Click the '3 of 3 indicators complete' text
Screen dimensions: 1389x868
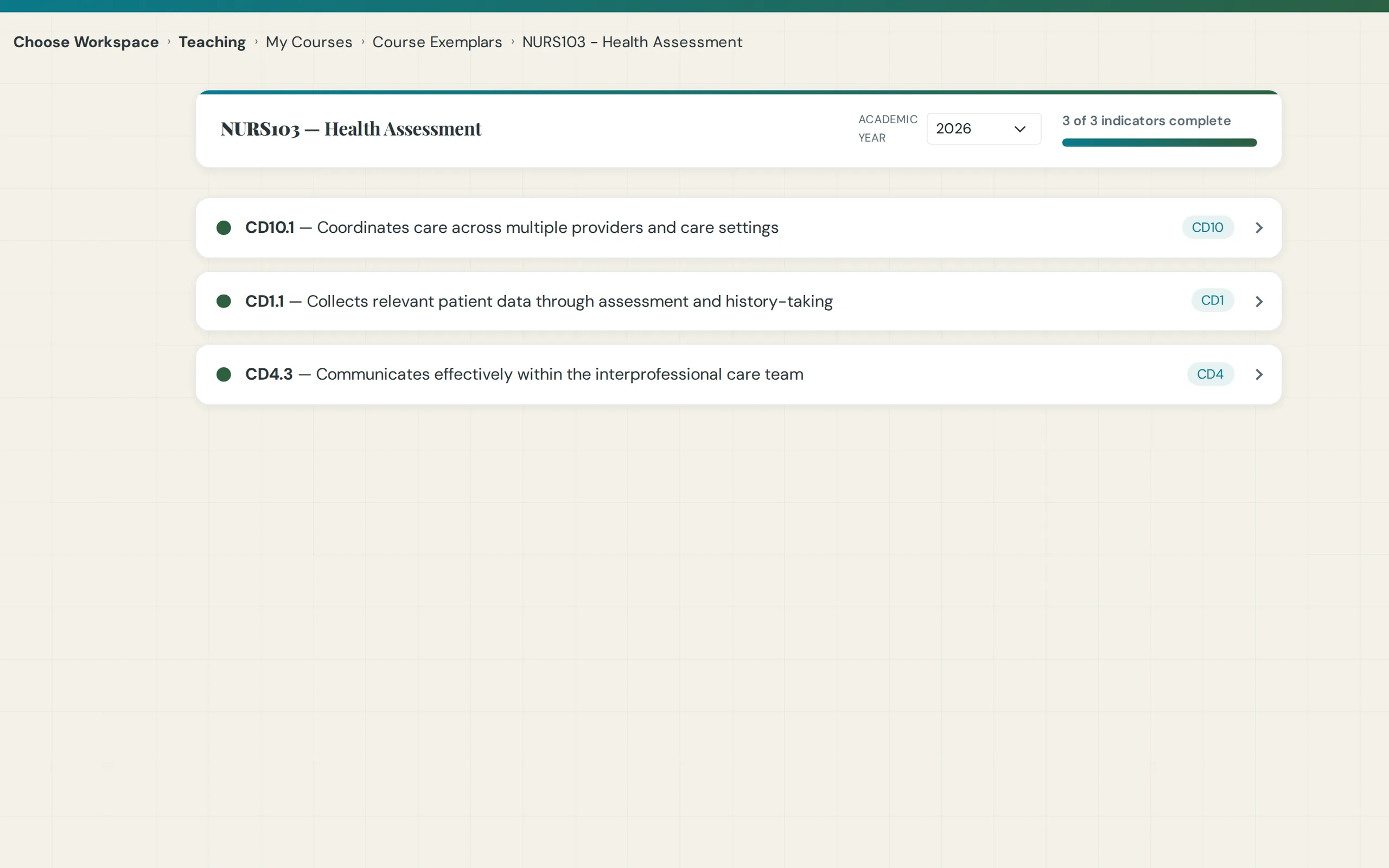pyautogui.click(x=1146, y=120)
